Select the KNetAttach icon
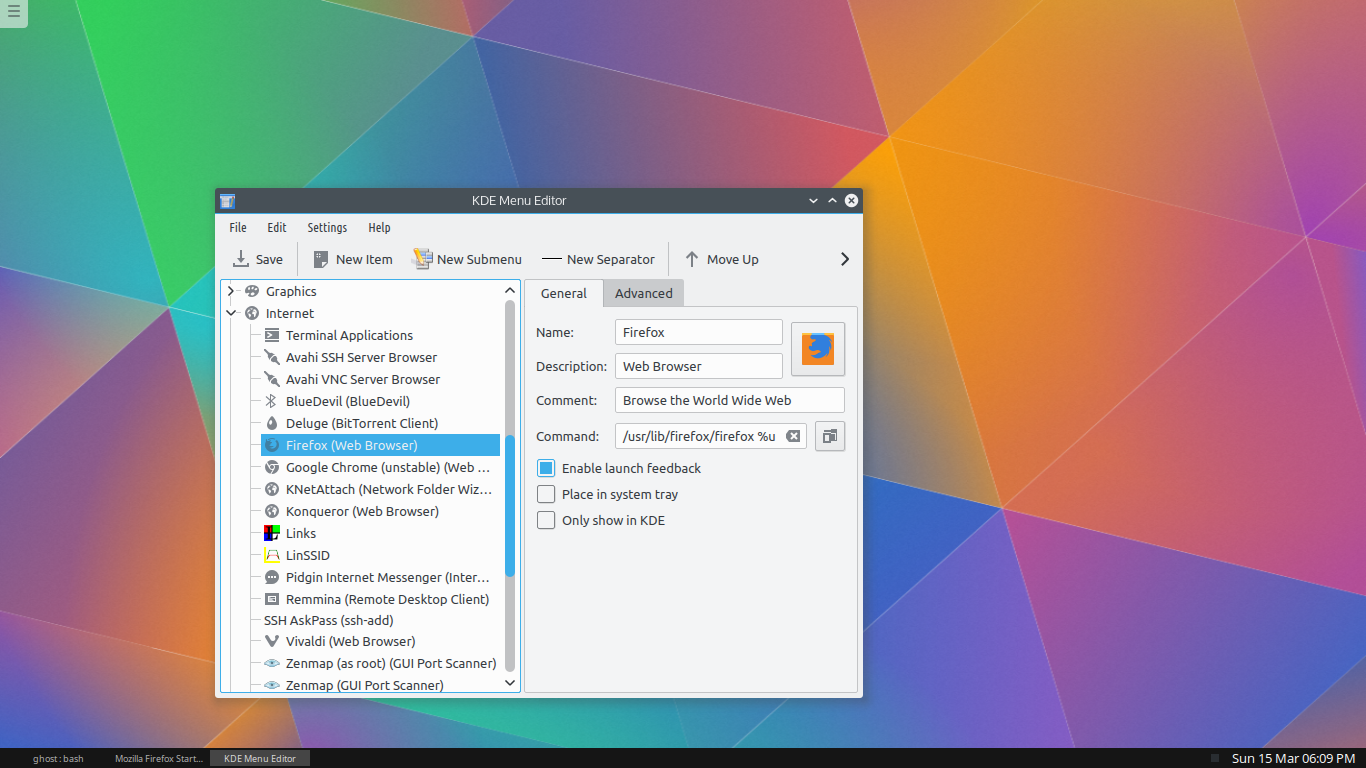Screen dimensions: 1366x768 point(271,489)
